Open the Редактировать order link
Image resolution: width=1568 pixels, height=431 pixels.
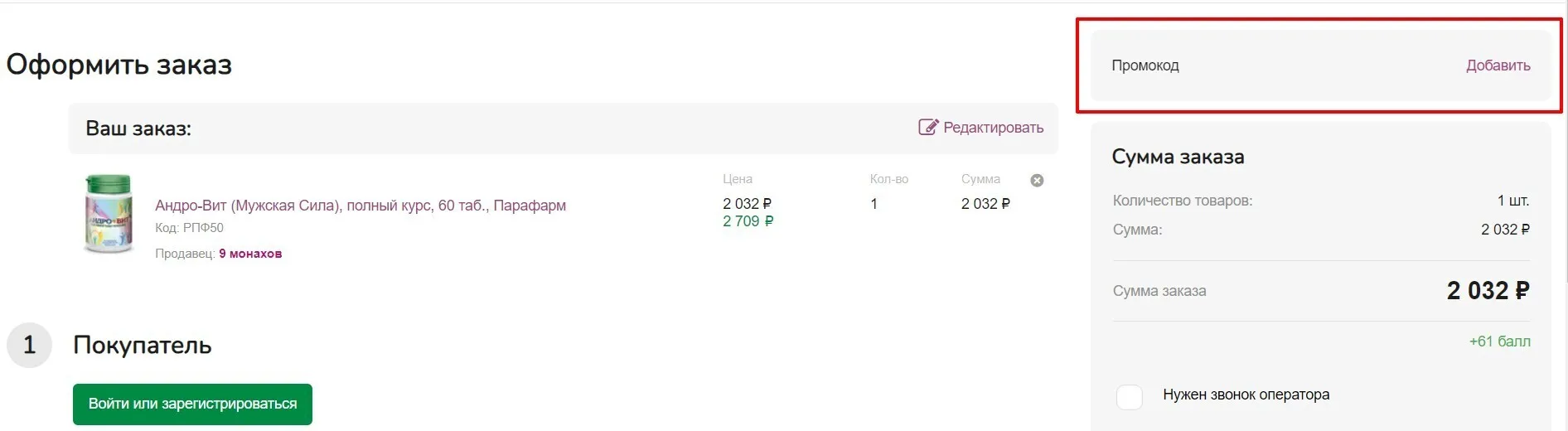(x=993, y=128)
